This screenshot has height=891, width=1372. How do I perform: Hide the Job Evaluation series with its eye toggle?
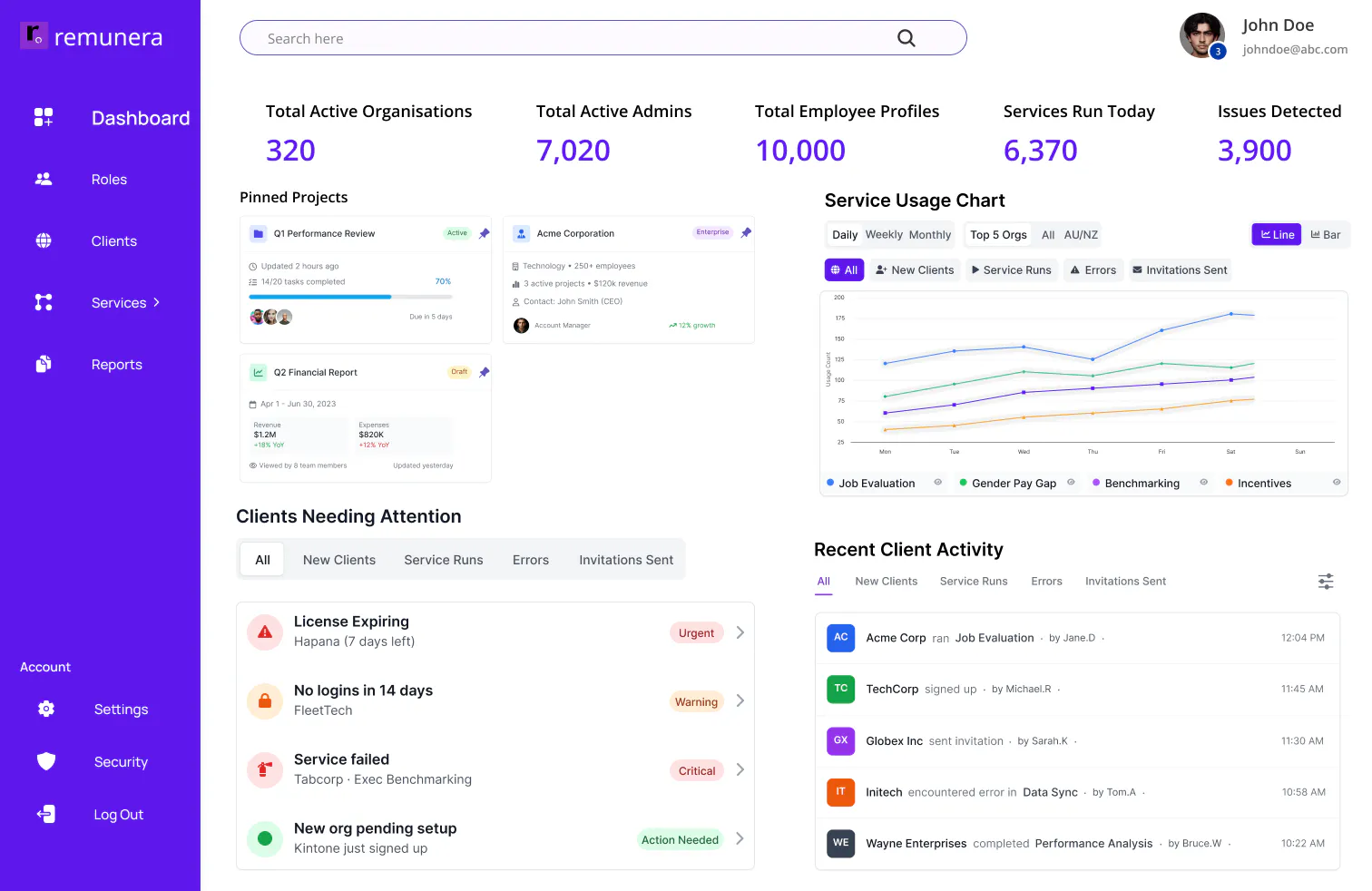point(937,483)
